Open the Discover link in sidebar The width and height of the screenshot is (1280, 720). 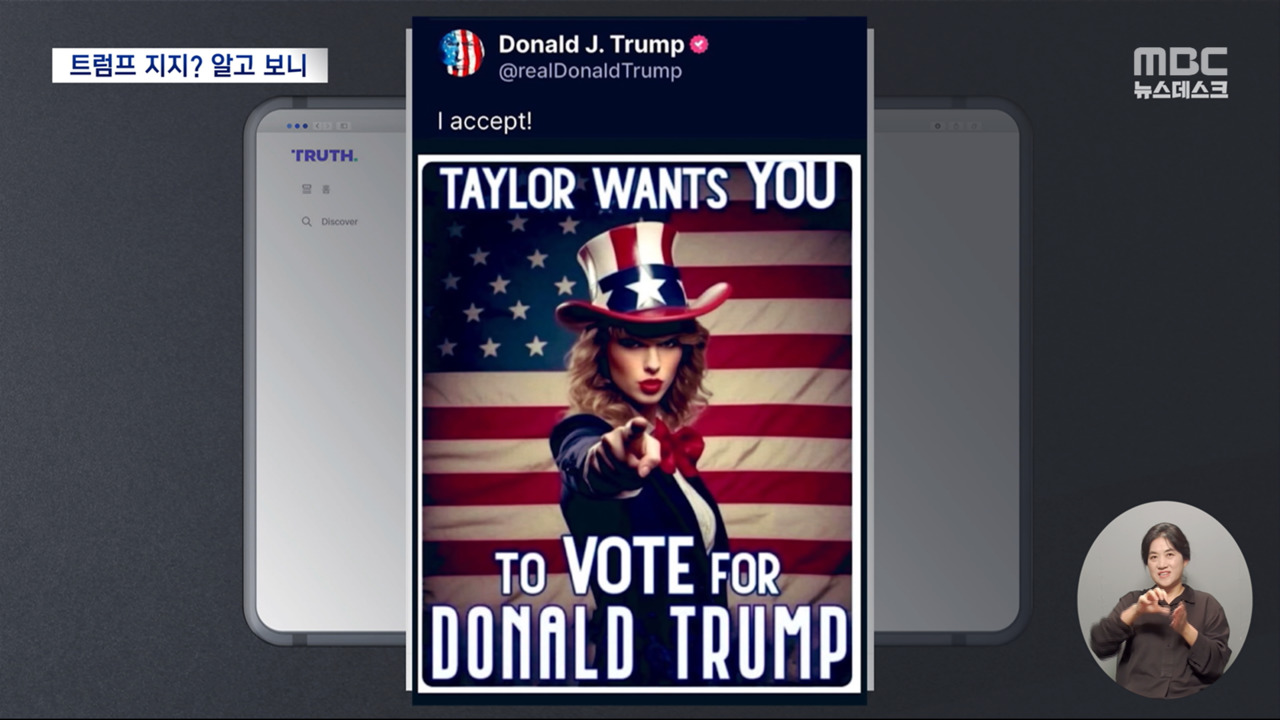pyautogui.click(x=339, y=222)
